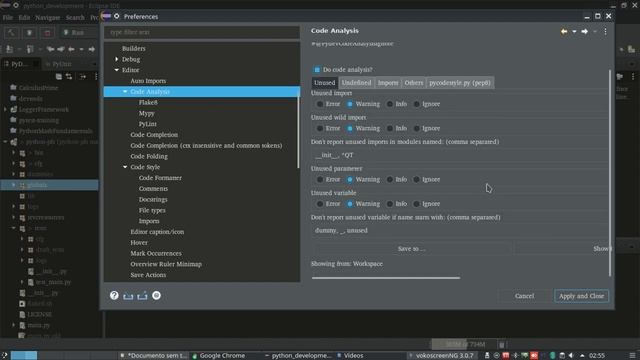Open the system tray up-arrow icon
This screenshot has height=360, width=640.
pos(582,356)
